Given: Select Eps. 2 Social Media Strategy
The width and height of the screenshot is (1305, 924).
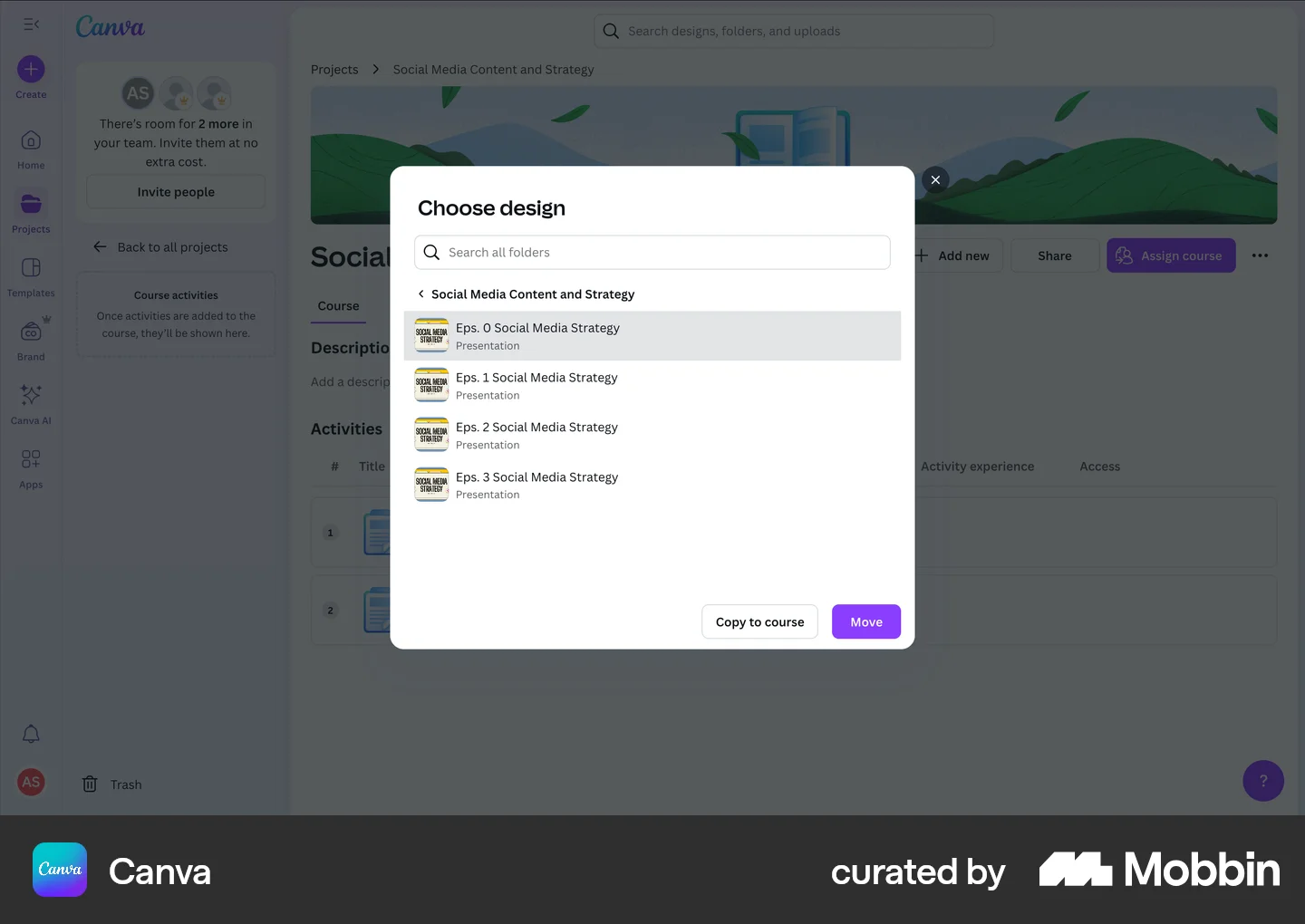Looking at the screenshot, I should [x=652, y=436].
